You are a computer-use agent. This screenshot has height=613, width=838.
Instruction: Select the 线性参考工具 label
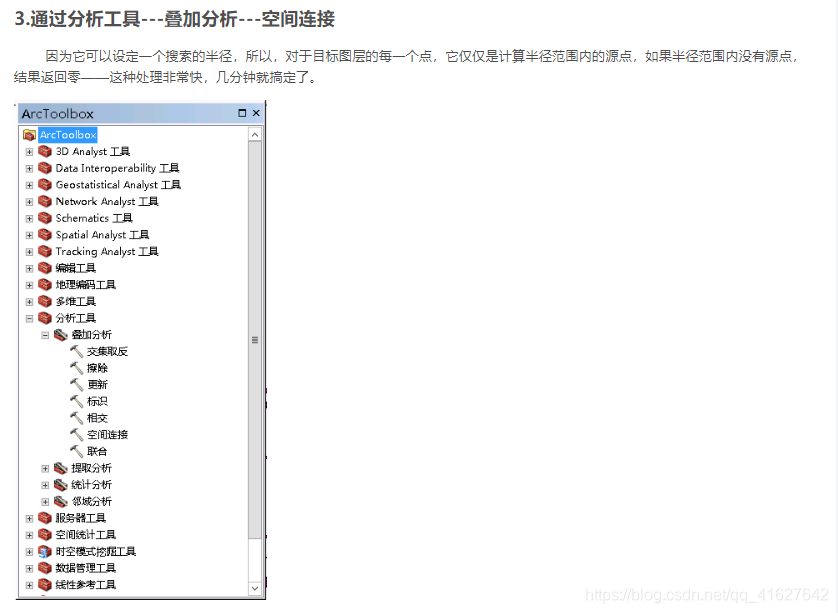86,585
